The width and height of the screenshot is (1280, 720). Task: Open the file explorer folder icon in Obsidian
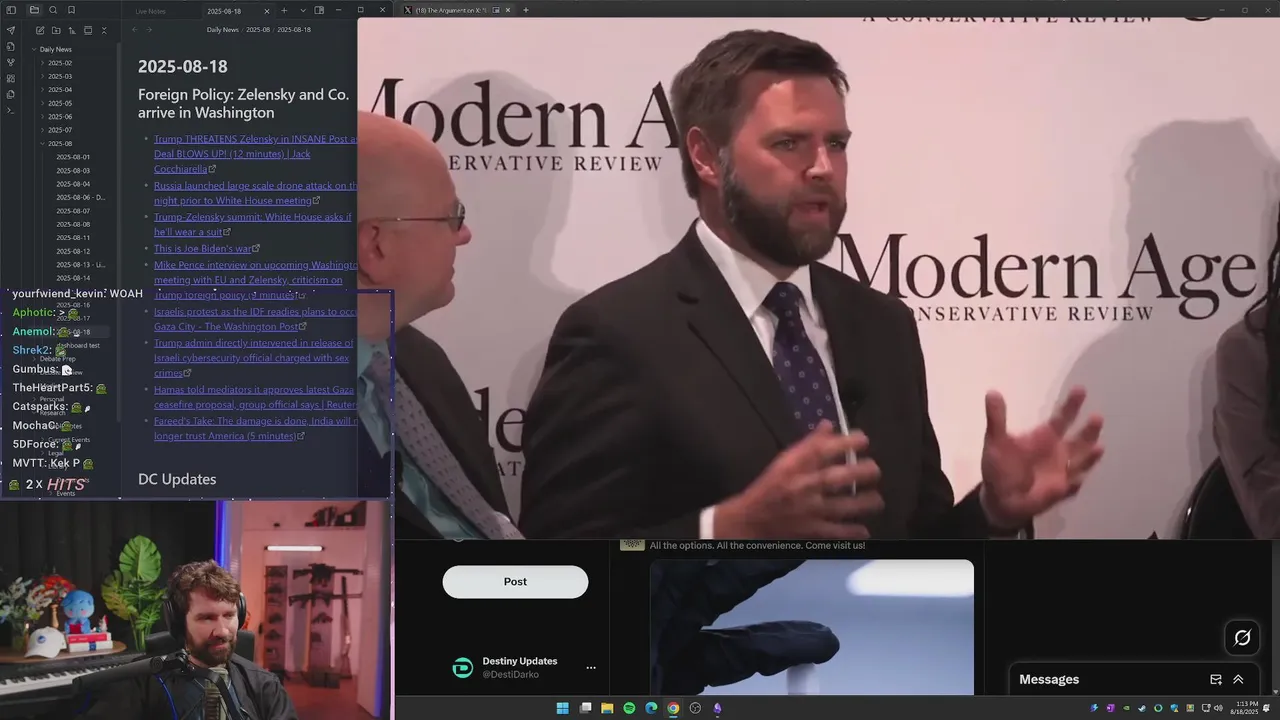(34, 10)
